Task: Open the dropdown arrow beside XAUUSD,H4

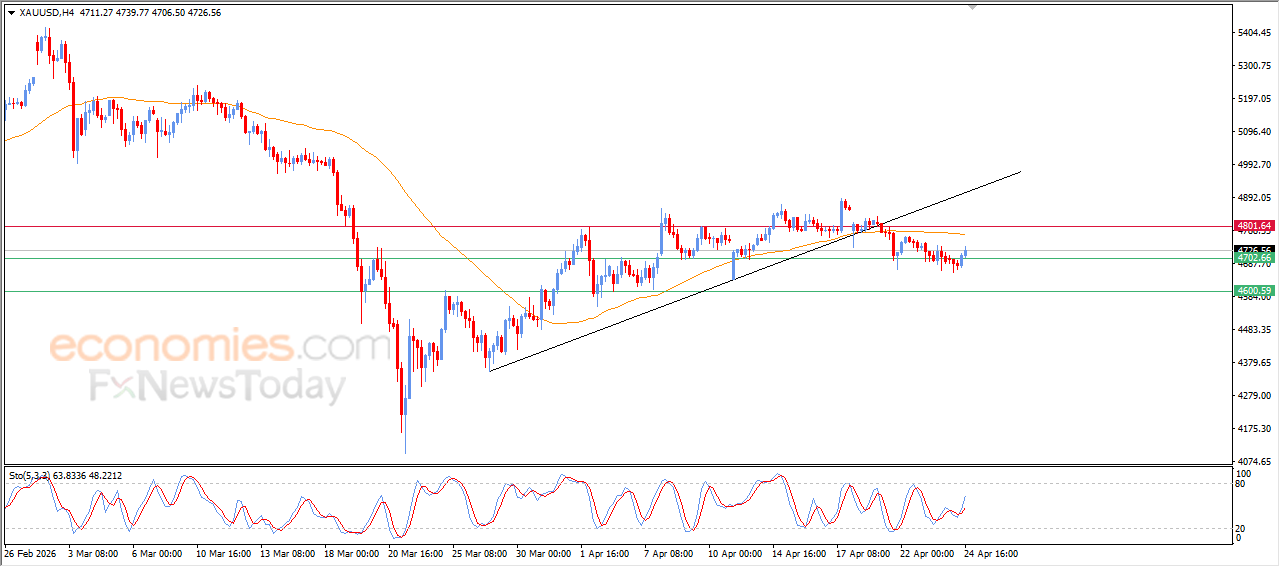Action: point(11,13)
